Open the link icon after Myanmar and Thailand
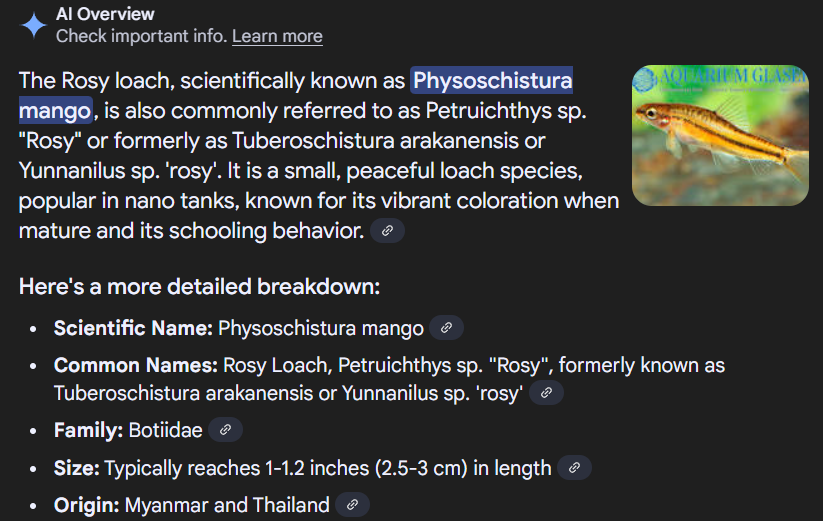The width and height of the screenshot is (823, 521). (352, 504)
